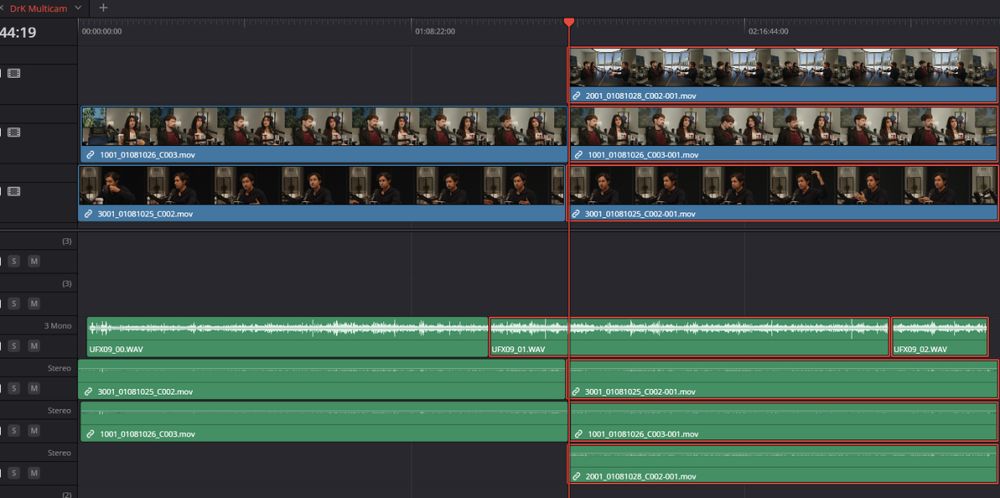The image size is (1000, 498).
Task: Click link icon on audio clip 2001_01081028_C002-001.mov
Action: tap(577, 476)
